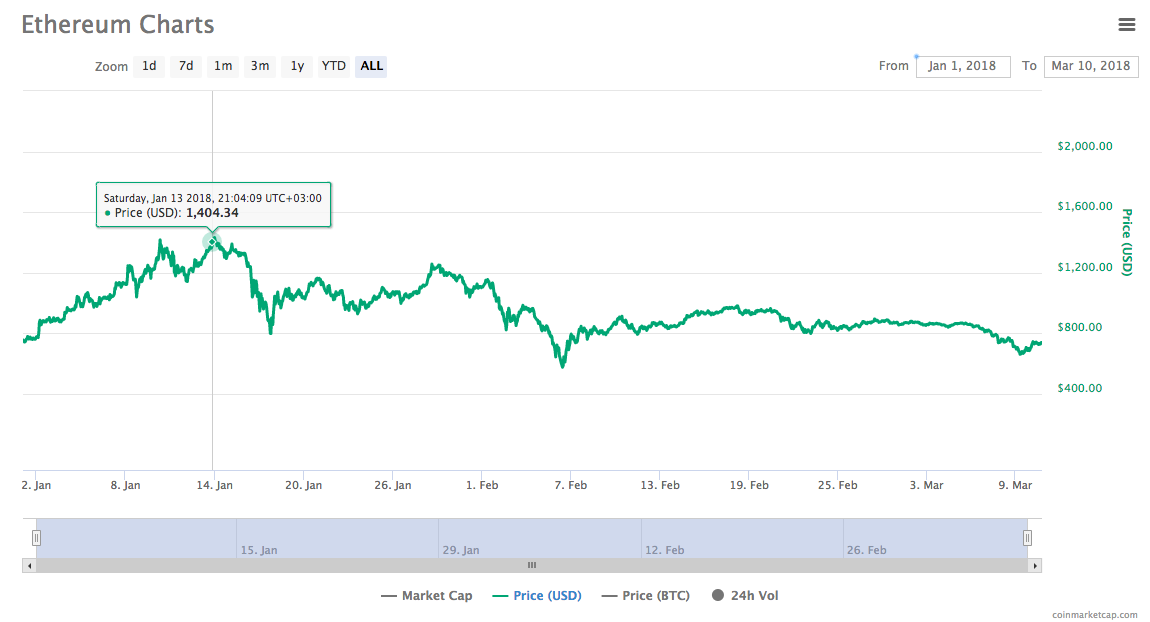This screenshot has height=622, width=1150.
Task: Click the Price (BTC) legend marker
Action: point(609,595)
